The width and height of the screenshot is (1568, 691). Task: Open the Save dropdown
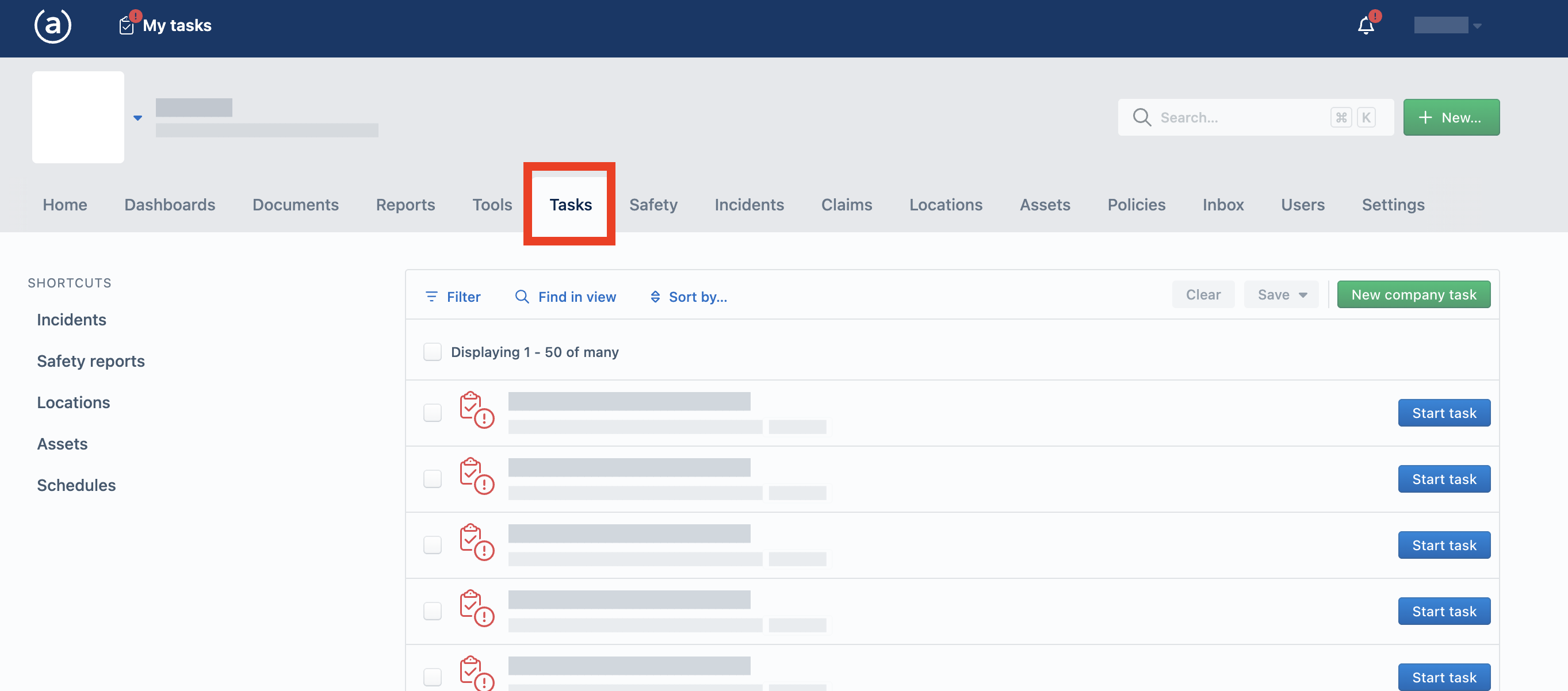click(1281, 294)
